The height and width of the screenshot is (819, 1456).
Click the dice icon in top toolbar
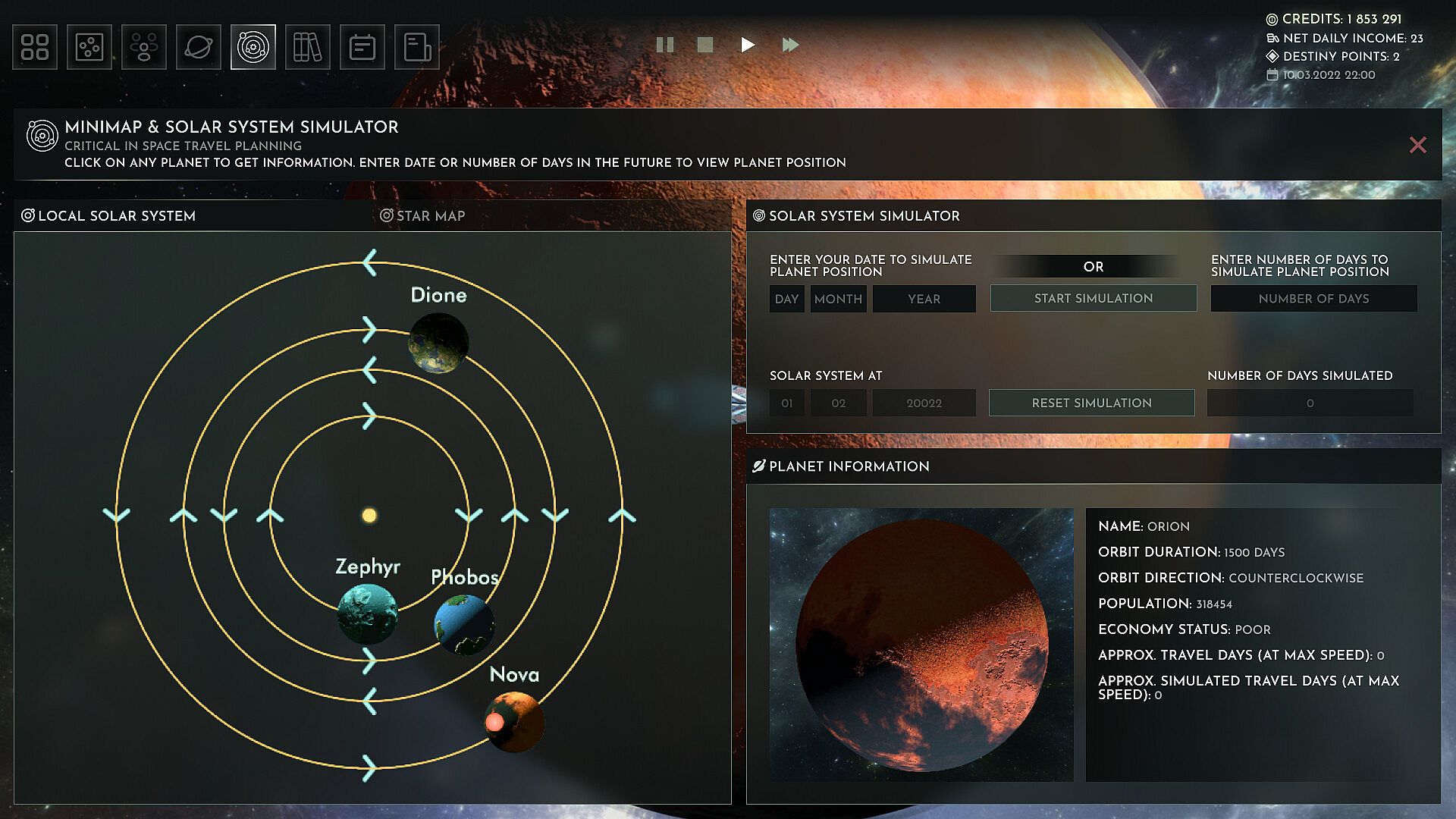pos(89,47)
